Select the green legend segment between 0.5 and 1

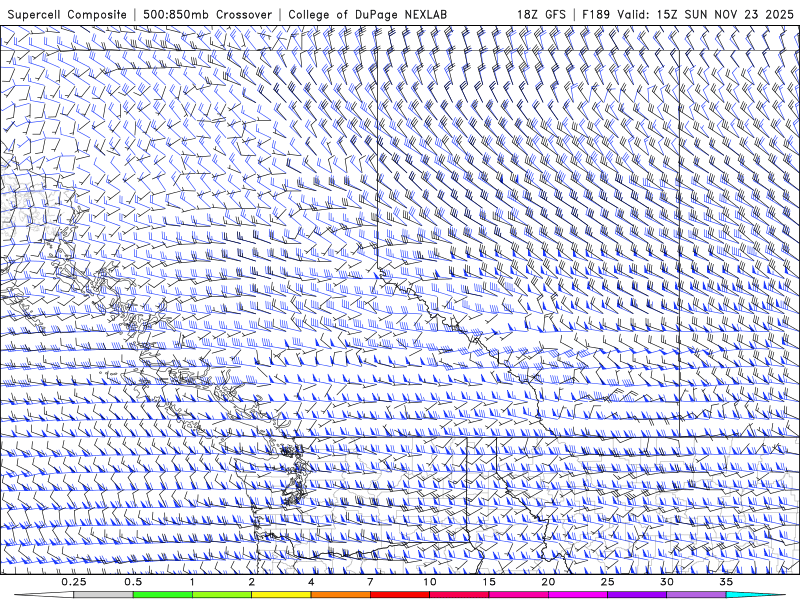pyautogui.click(x=163, y=595)
